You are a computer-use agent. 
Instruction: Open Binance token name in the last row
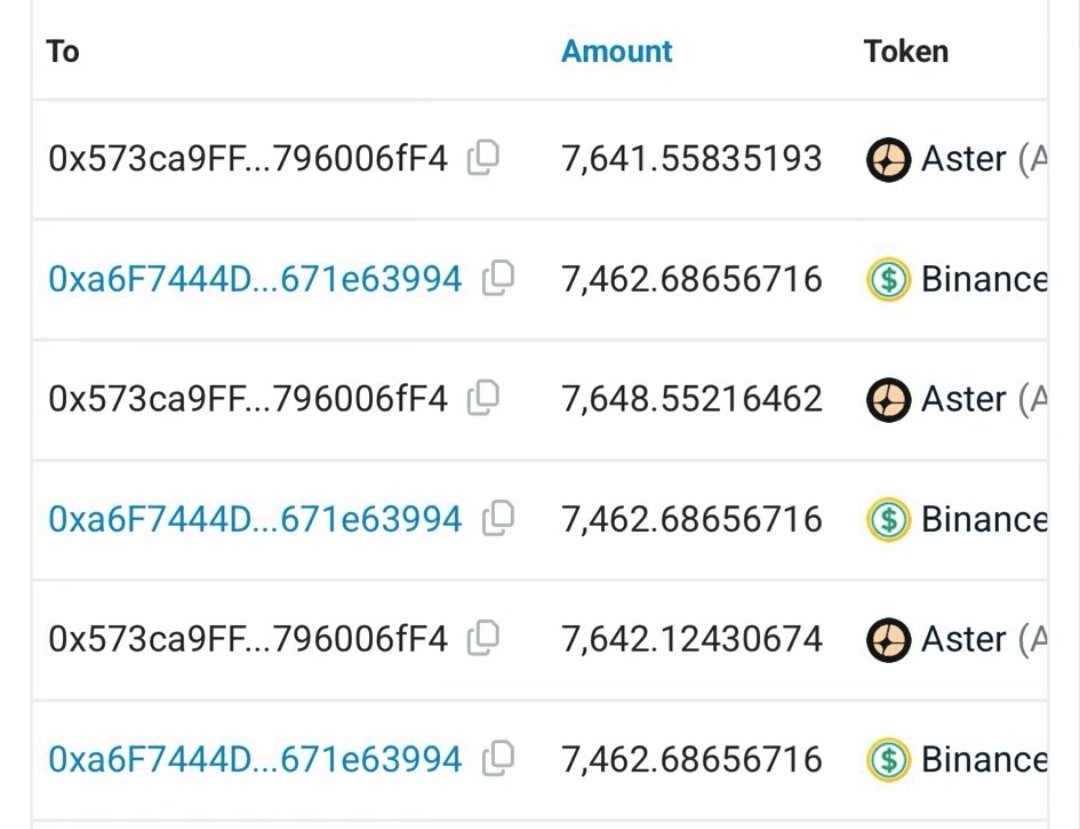click(984, 759)
